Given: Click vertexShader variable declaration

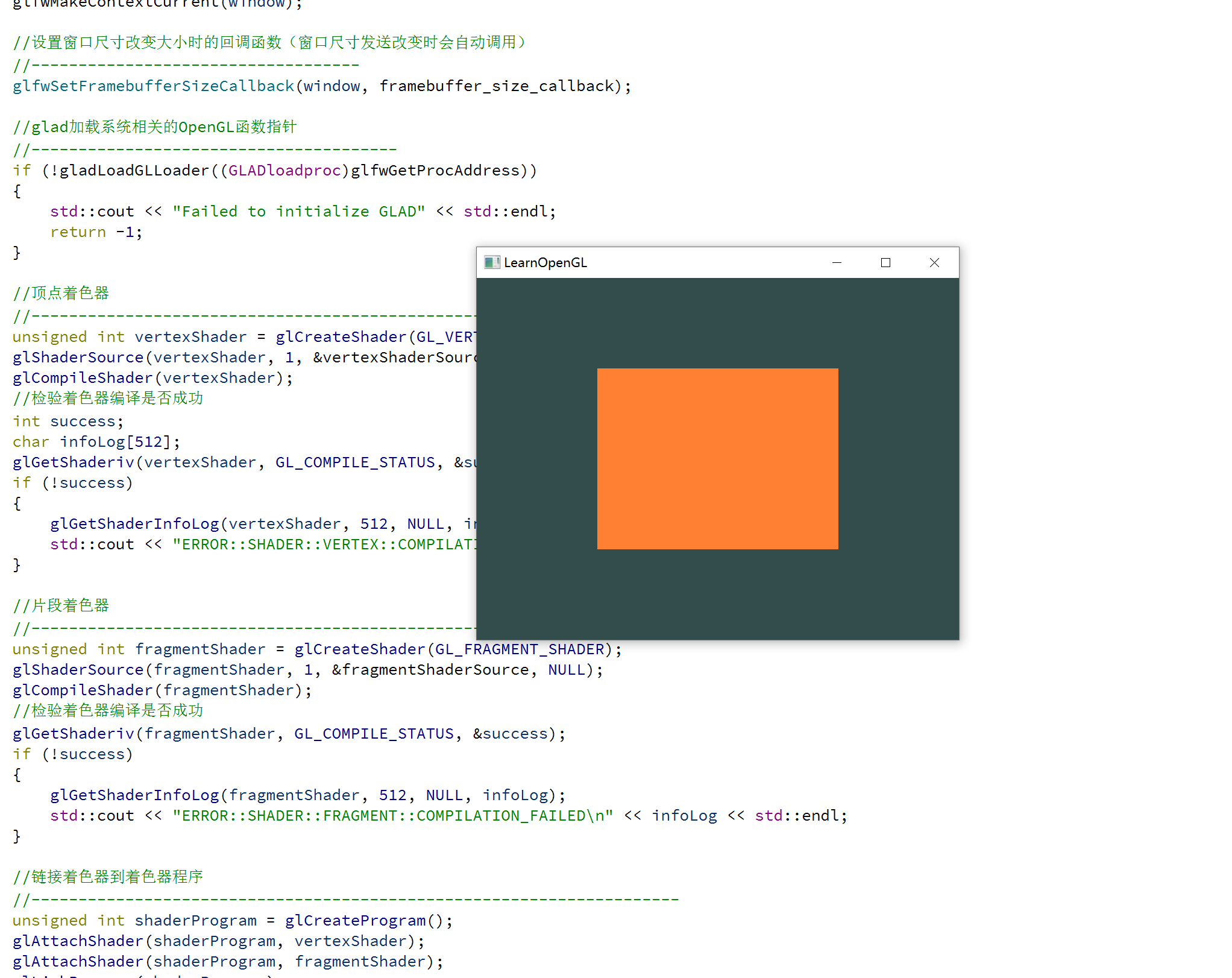Looking at the screenshot, I should coord(190,337).
